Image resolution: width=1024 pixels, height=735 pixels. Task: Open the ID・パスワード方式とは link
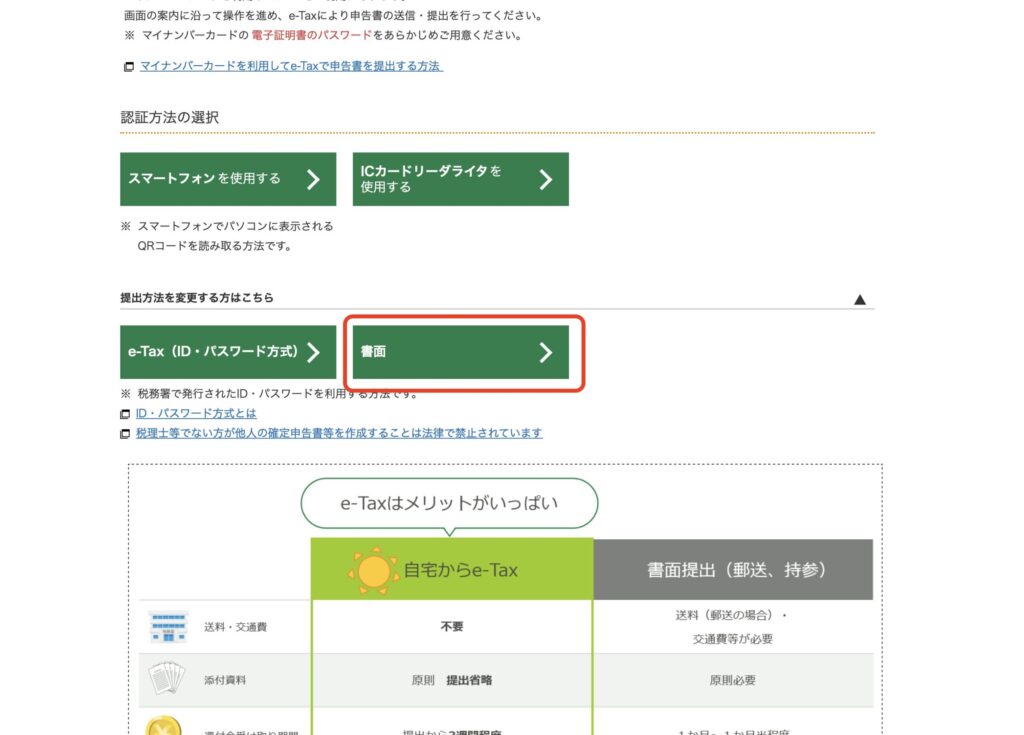(x=196, y=414)
